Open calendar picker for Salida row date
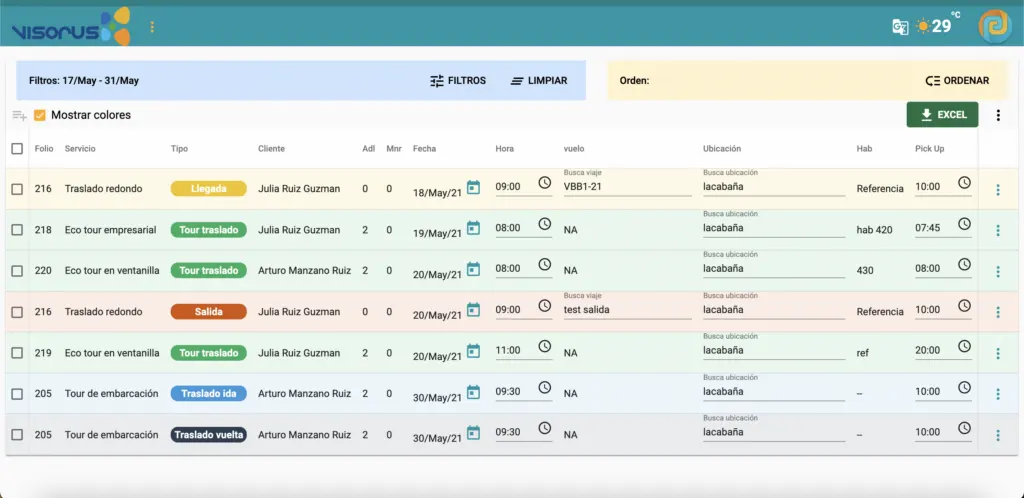 point(473,310)
